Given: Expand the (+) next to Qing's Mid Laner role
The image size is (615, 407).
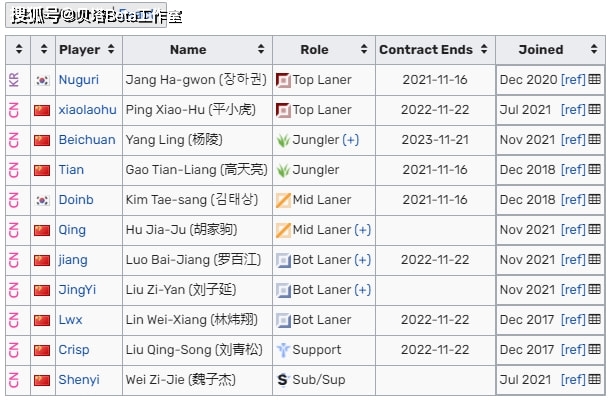Looking at the screenshot, I should click(x=362, y=229).
